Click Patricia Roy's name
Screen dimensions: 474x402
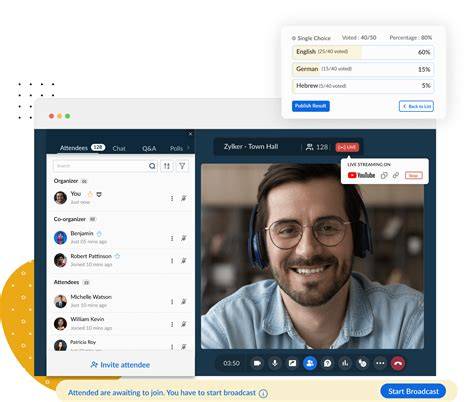tap(83, 342)
